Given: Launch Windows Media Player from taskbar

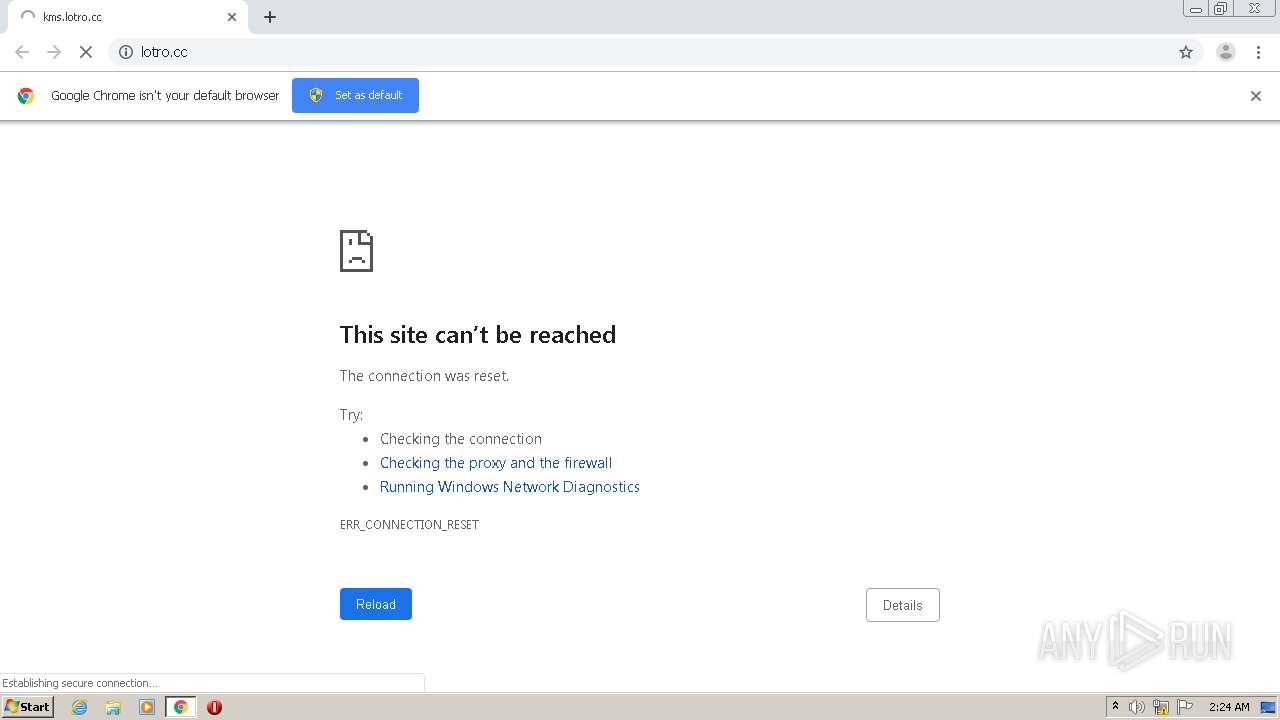Looking at the screenshot, I should click(147, 707).
